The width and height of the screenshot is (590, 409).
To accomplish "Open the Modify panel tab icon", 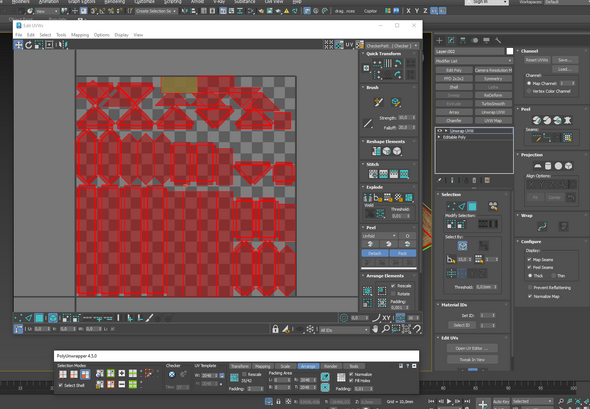I will tap(451, 40).
